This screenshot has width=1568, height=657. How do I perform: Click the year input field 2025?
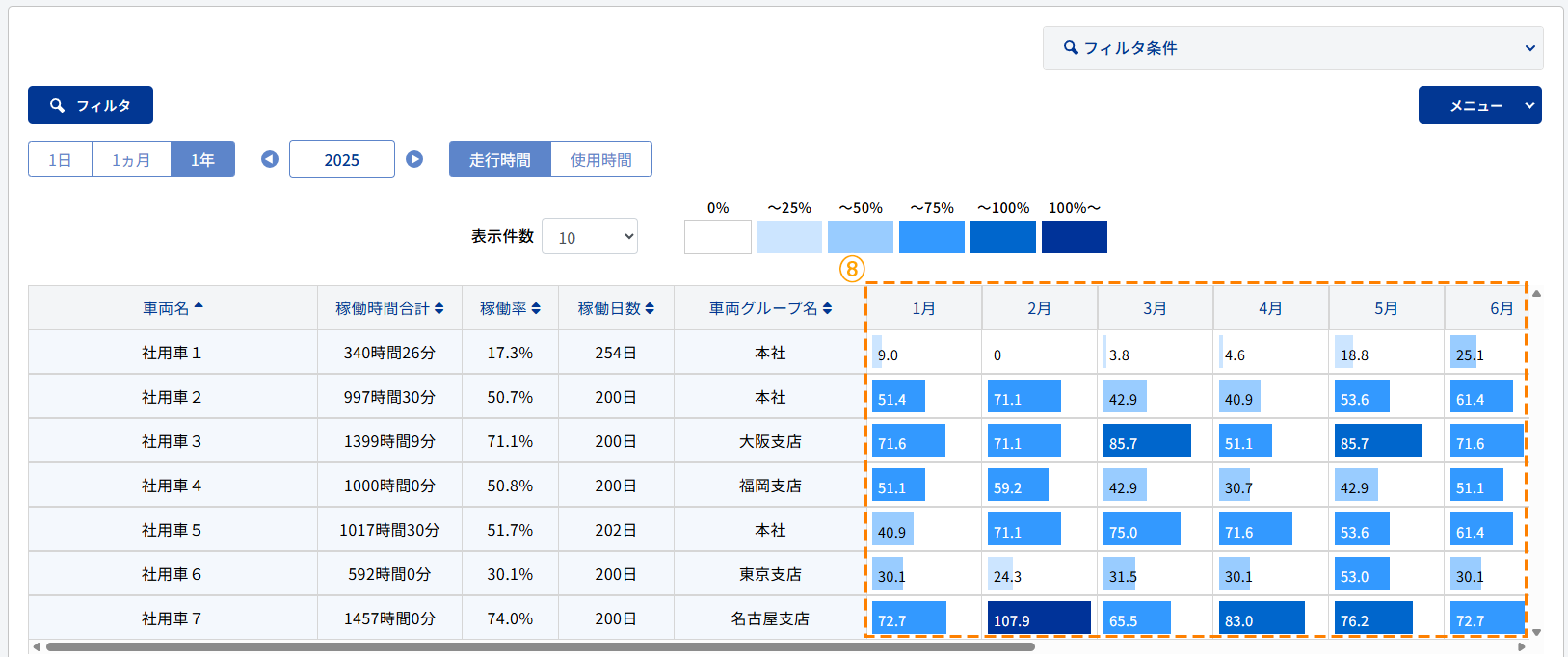342,160
